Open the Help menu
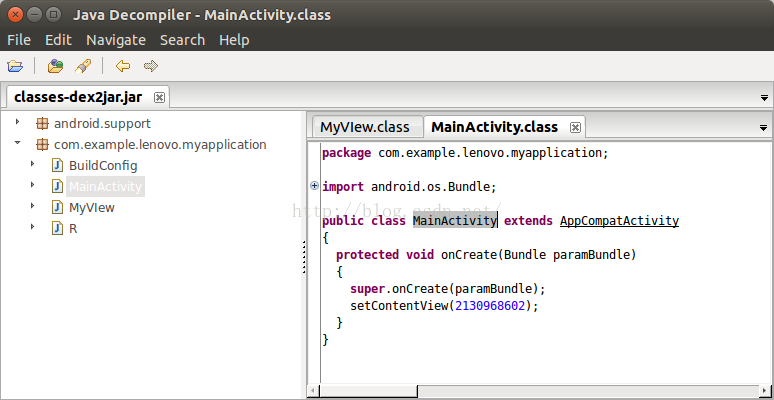Screen dimensions: 774x400 point(234,40)
